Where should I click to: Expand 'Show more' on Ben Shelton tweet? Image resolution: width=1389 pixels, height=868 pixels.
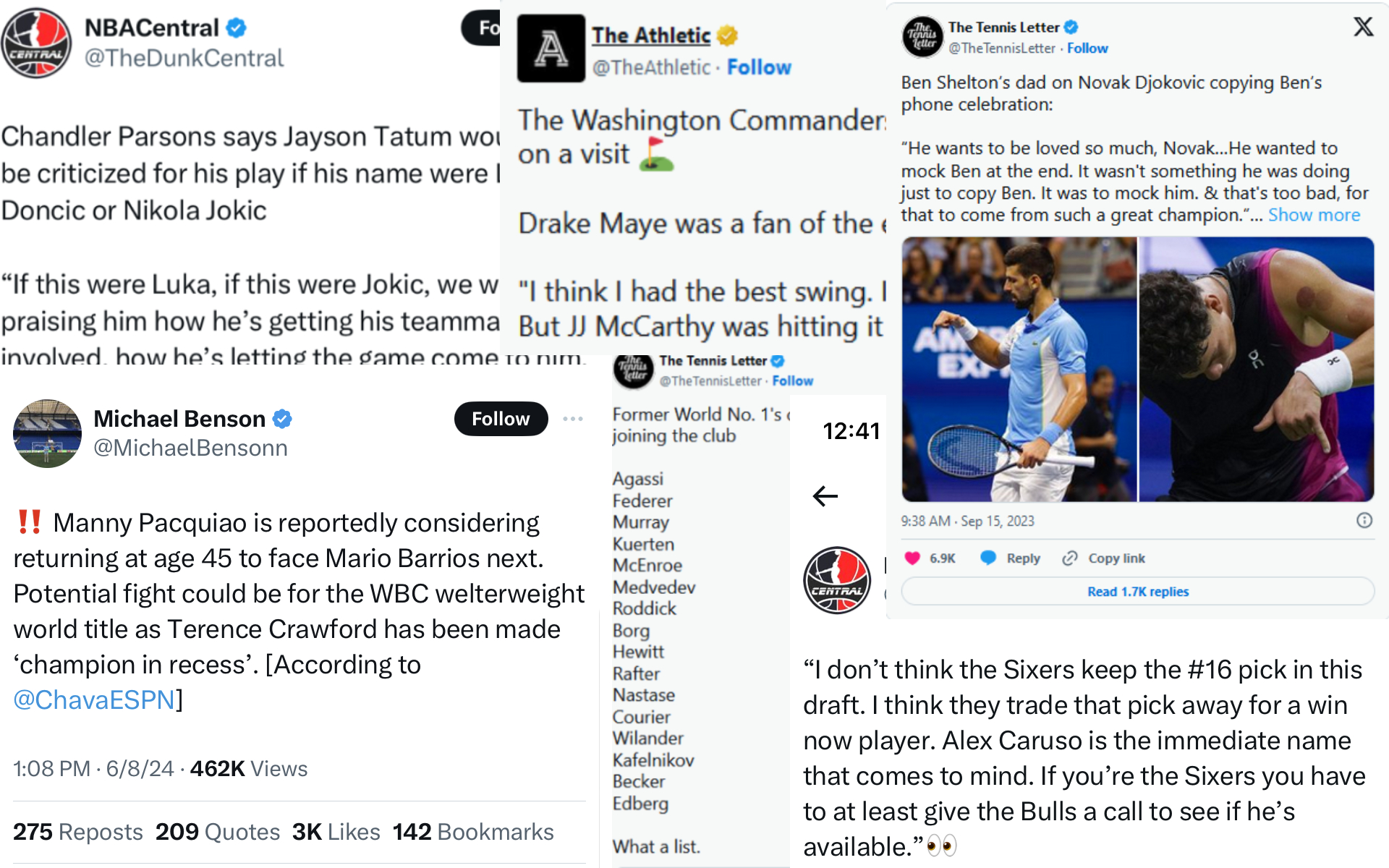[x=1314, y=215]
